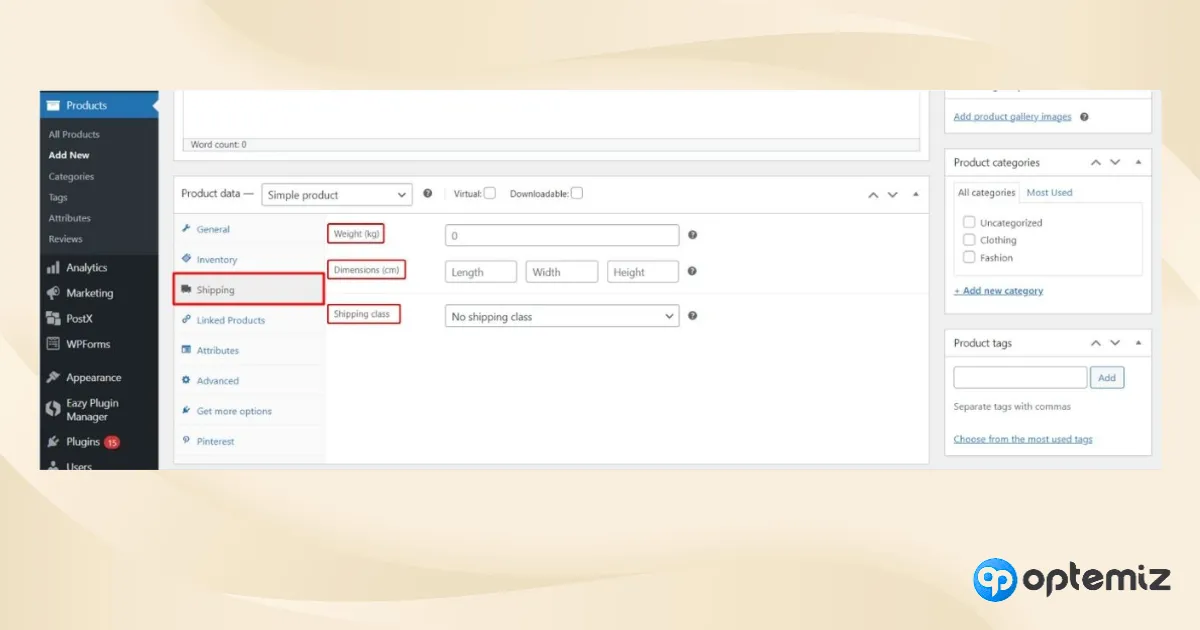Viewport: 1200px width, 630px height.
Task: Move the Product categories panel down
Action: tap(1115, 162)
